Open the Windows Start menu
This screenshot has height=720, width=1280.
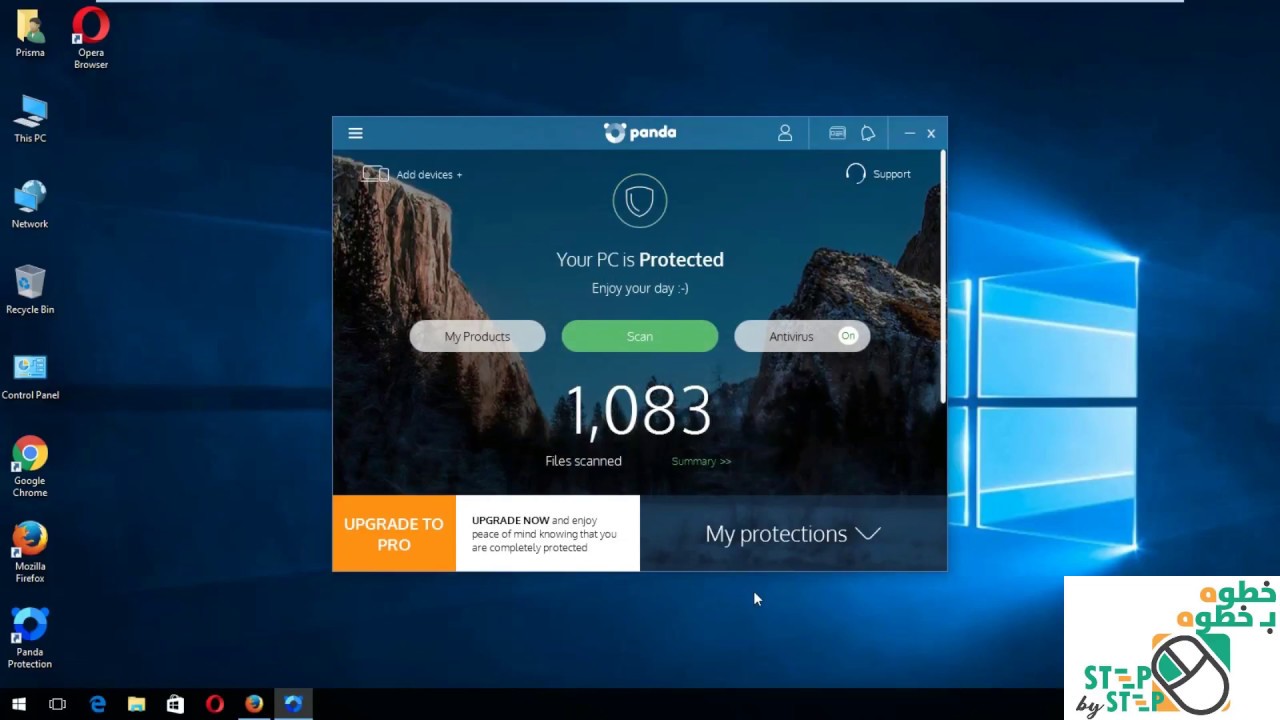[19, 704]
